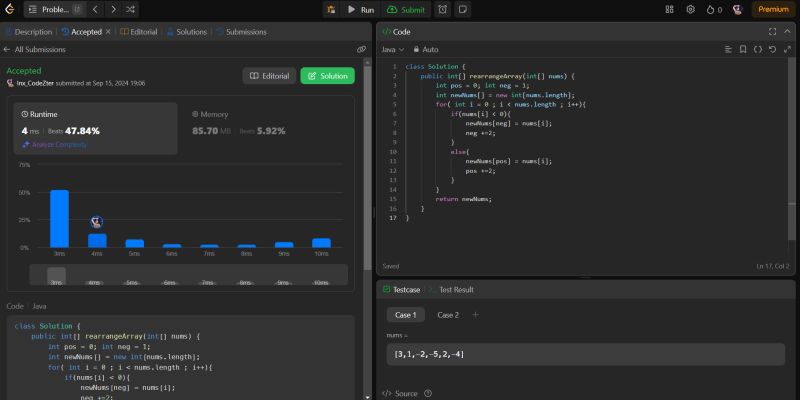Switch to the Test Result tab
This screenshot has width=800, height=400.
(x=452, y=289)
